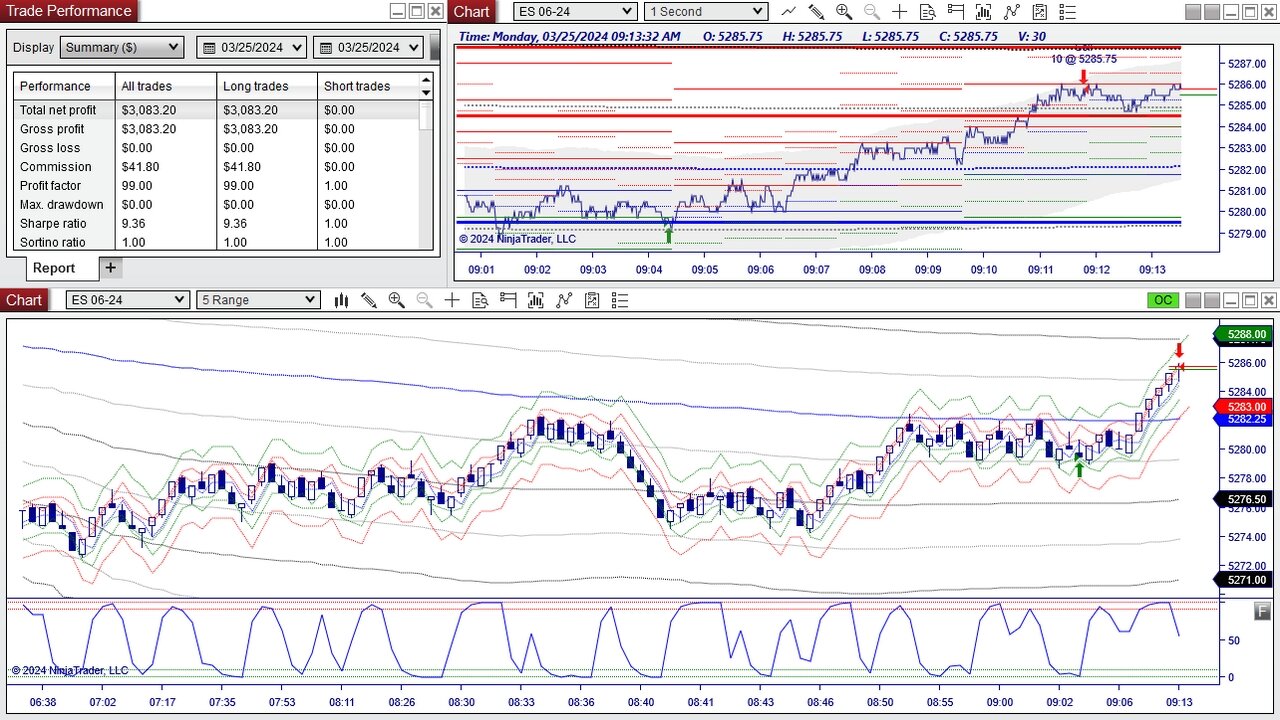Click the Trade Performance window title

pos(69,11)
